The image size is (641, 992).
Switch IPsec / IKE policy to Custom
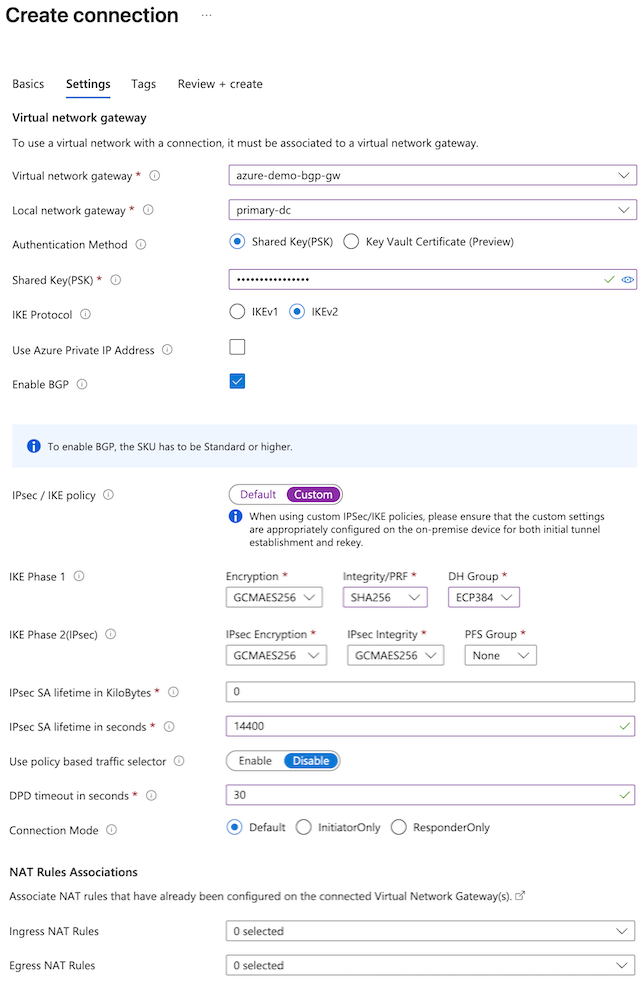pyautogui.click(x=313, y=495)
